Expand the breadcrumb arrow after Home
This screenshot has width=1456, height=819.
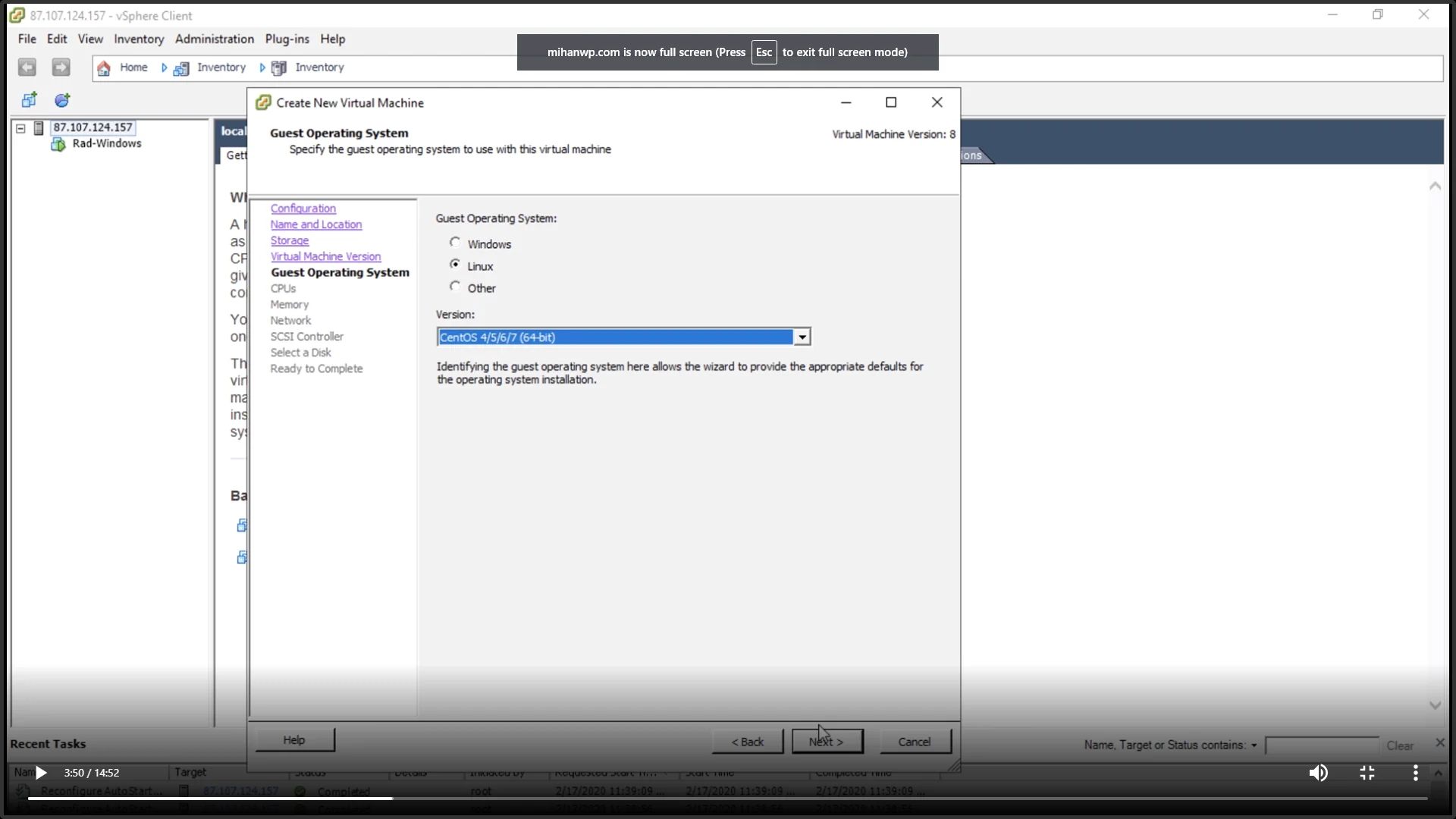(164, 67)
